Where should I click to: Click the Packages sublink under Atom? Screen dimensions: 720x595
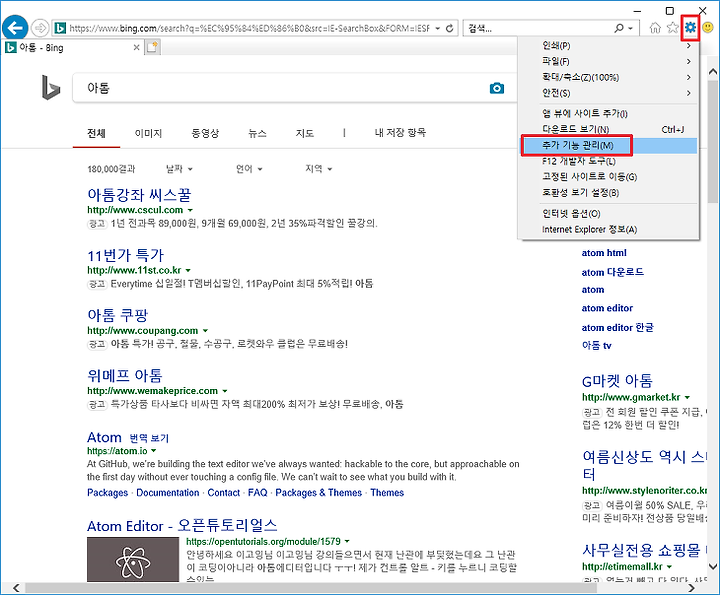107,493
